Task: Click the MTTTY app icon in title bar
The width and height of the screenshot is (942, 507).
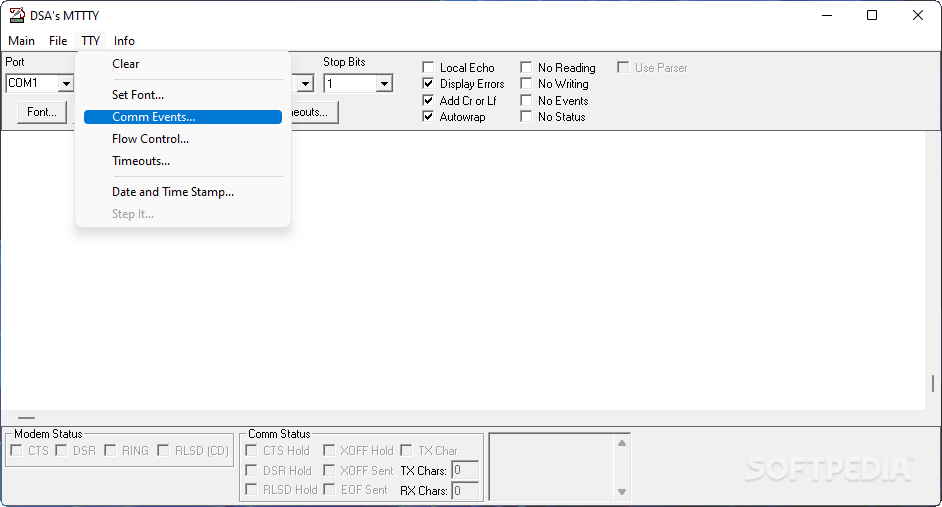Action: point(17,15)
